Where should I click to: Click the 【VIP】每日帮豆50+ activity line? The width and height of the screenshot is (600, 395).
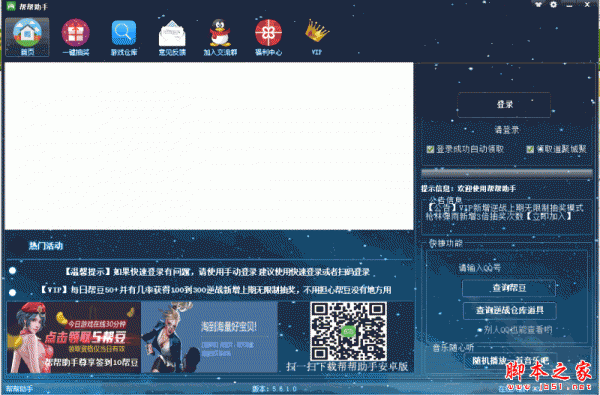(x=215, y=290)
